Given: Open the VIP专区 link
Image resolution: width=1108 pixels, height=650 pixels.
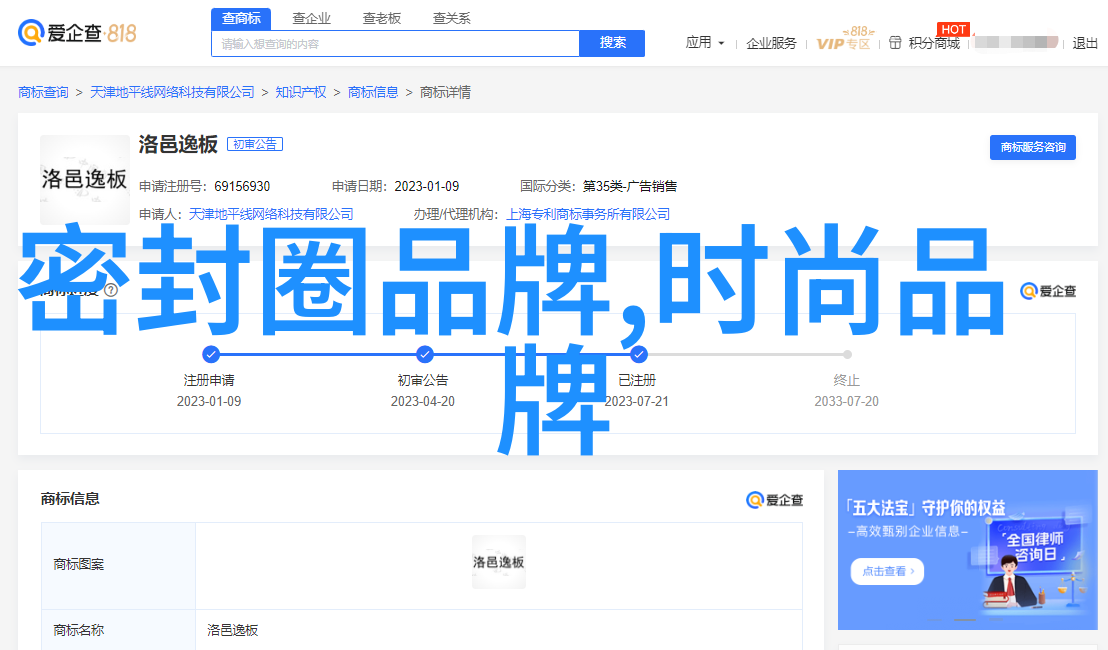Looking at the screenshot, I should 844,40.
